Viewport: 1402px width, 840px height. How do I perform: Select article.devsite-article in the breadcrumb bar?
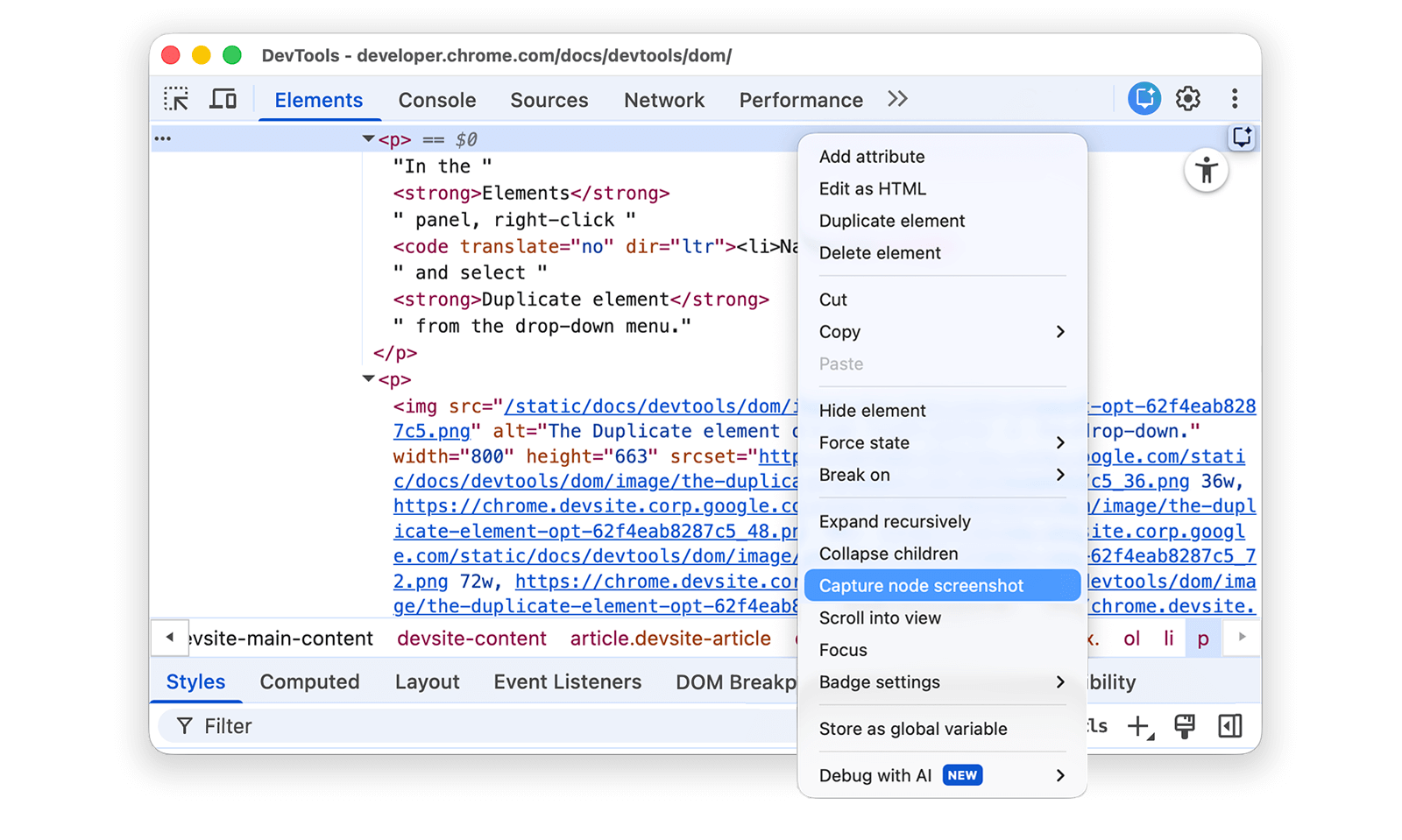coord(671,638)
